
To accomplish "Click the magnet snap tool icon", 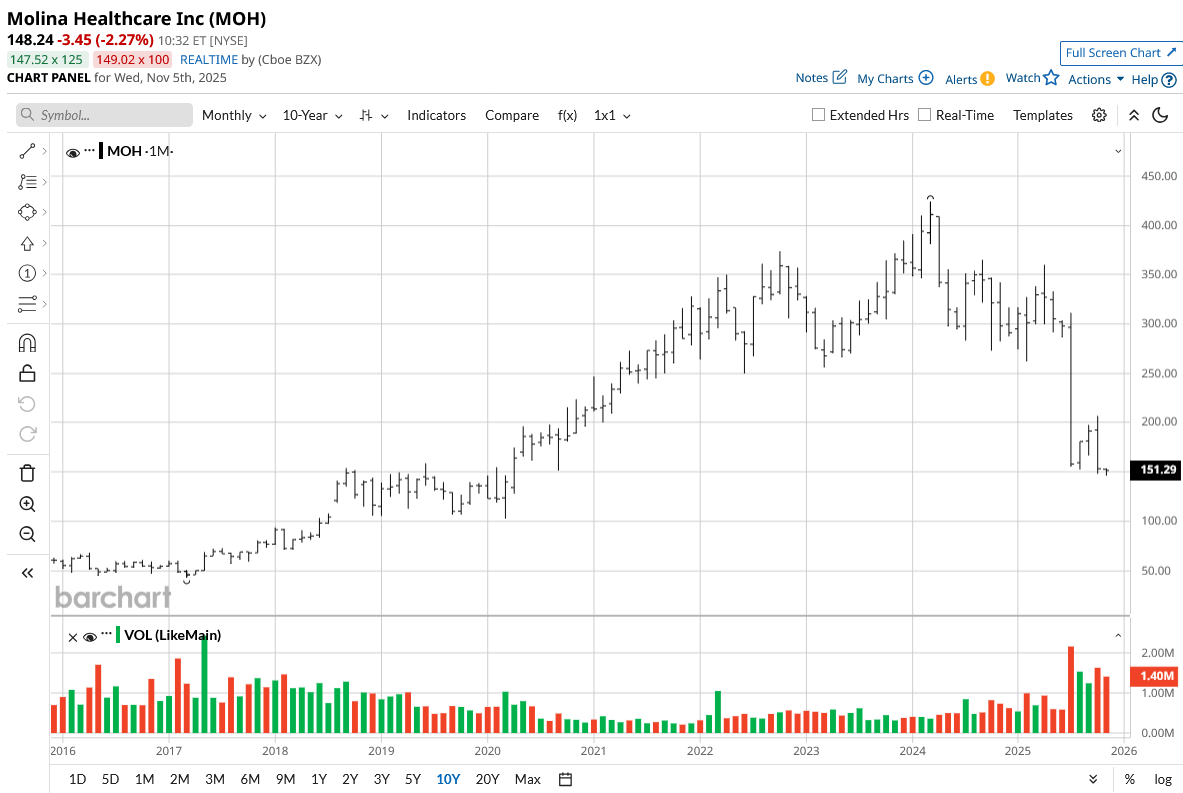I will pyautogui.click(x=27, y=343).
